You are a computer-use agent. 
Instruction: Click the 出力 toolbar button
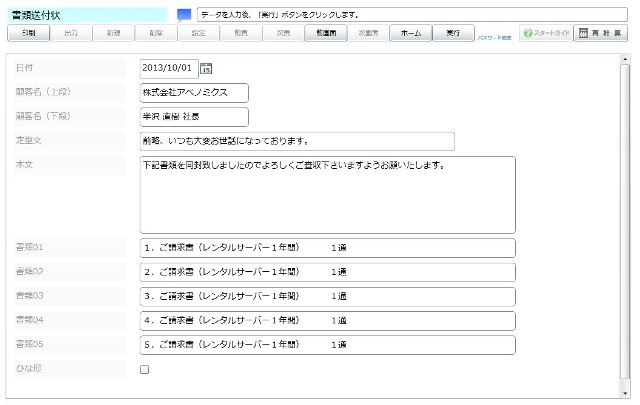pos(71,33)
